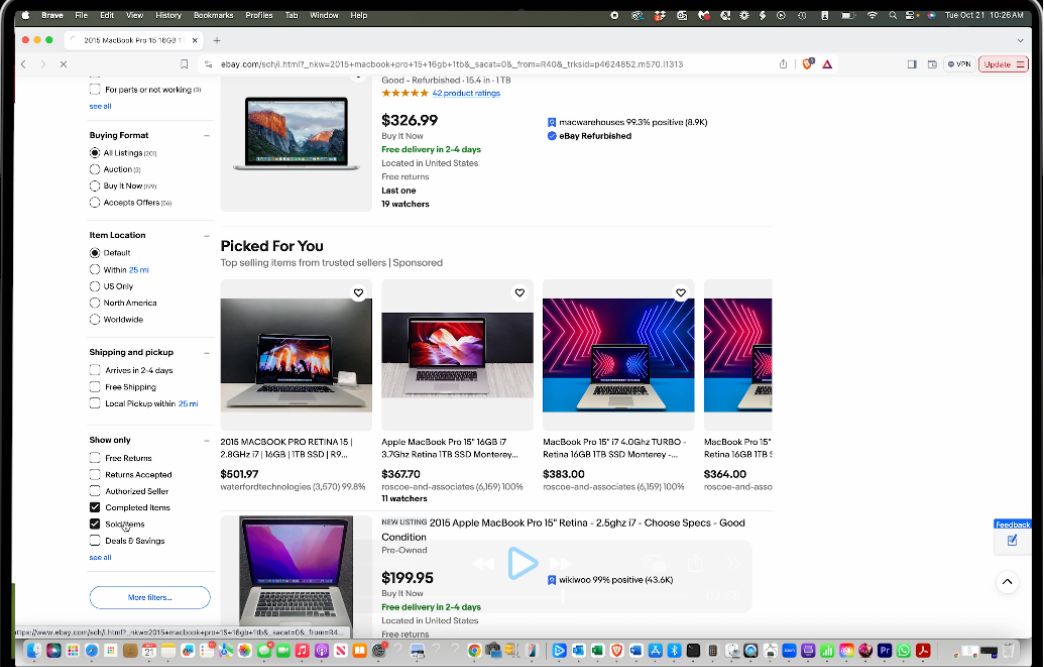1044x667 pixels.
Task: Collapse the Buying Format section
Action: (207, 136)
